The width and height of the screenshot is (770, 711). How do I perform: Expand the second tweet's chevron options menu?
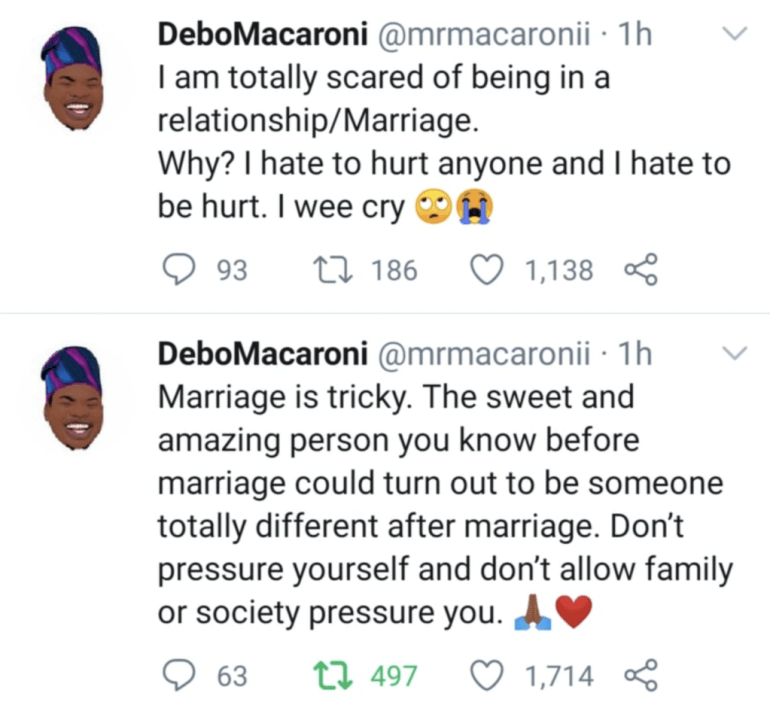coord(735,353)
